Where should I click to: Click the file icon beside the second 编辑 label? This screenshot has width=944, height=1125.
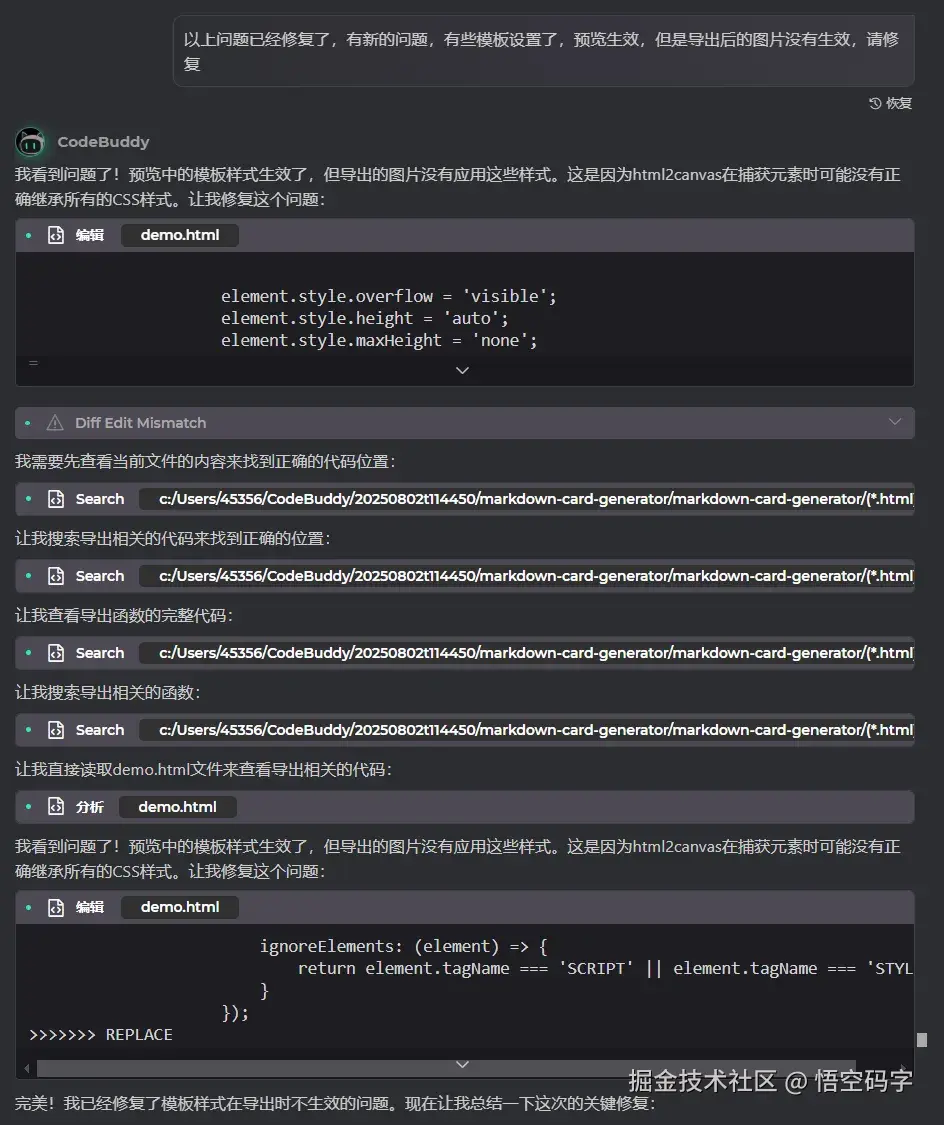click(56, 906)
